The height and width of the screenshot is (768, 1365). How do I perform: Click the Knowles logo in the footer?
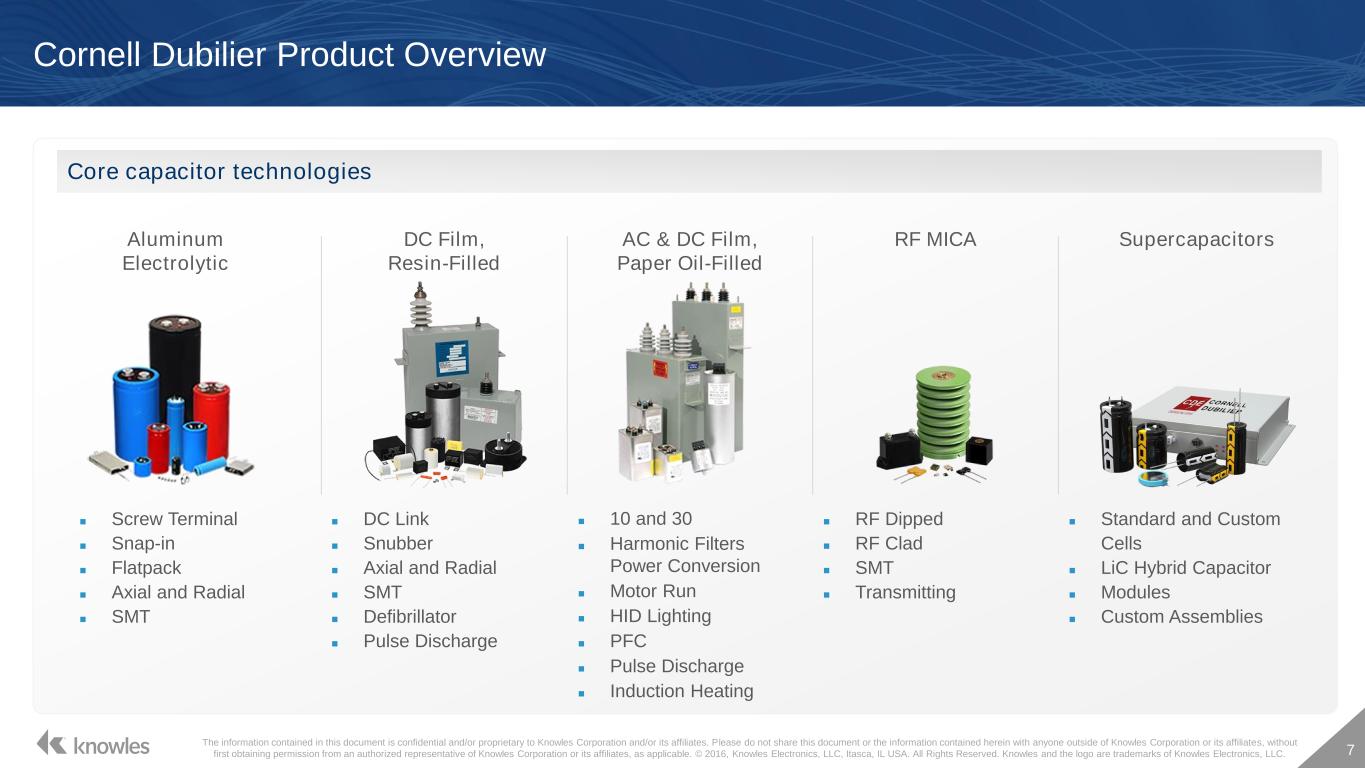point(93,744)
